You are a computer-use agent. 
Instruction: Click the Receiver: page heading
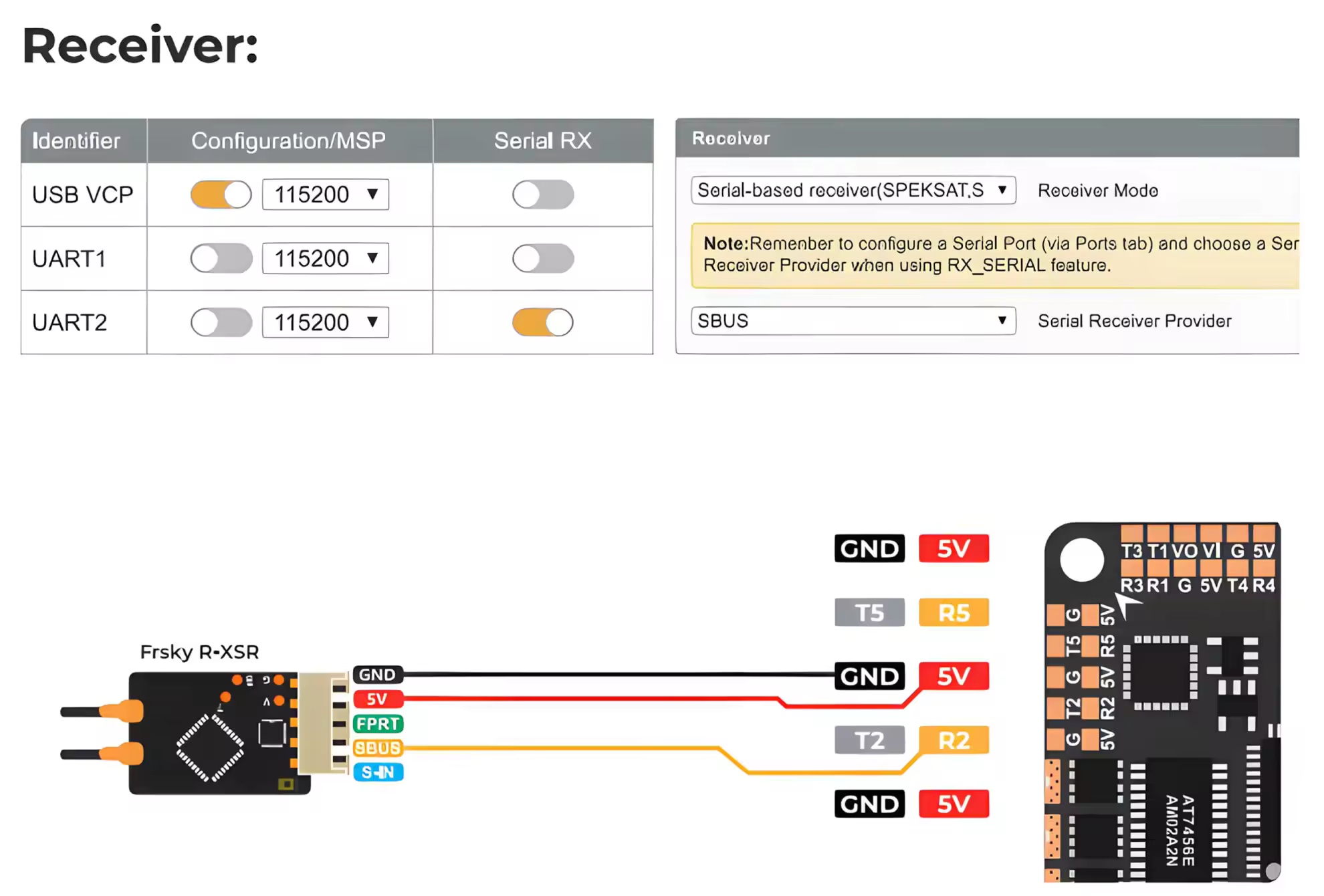tap(140, 45)
